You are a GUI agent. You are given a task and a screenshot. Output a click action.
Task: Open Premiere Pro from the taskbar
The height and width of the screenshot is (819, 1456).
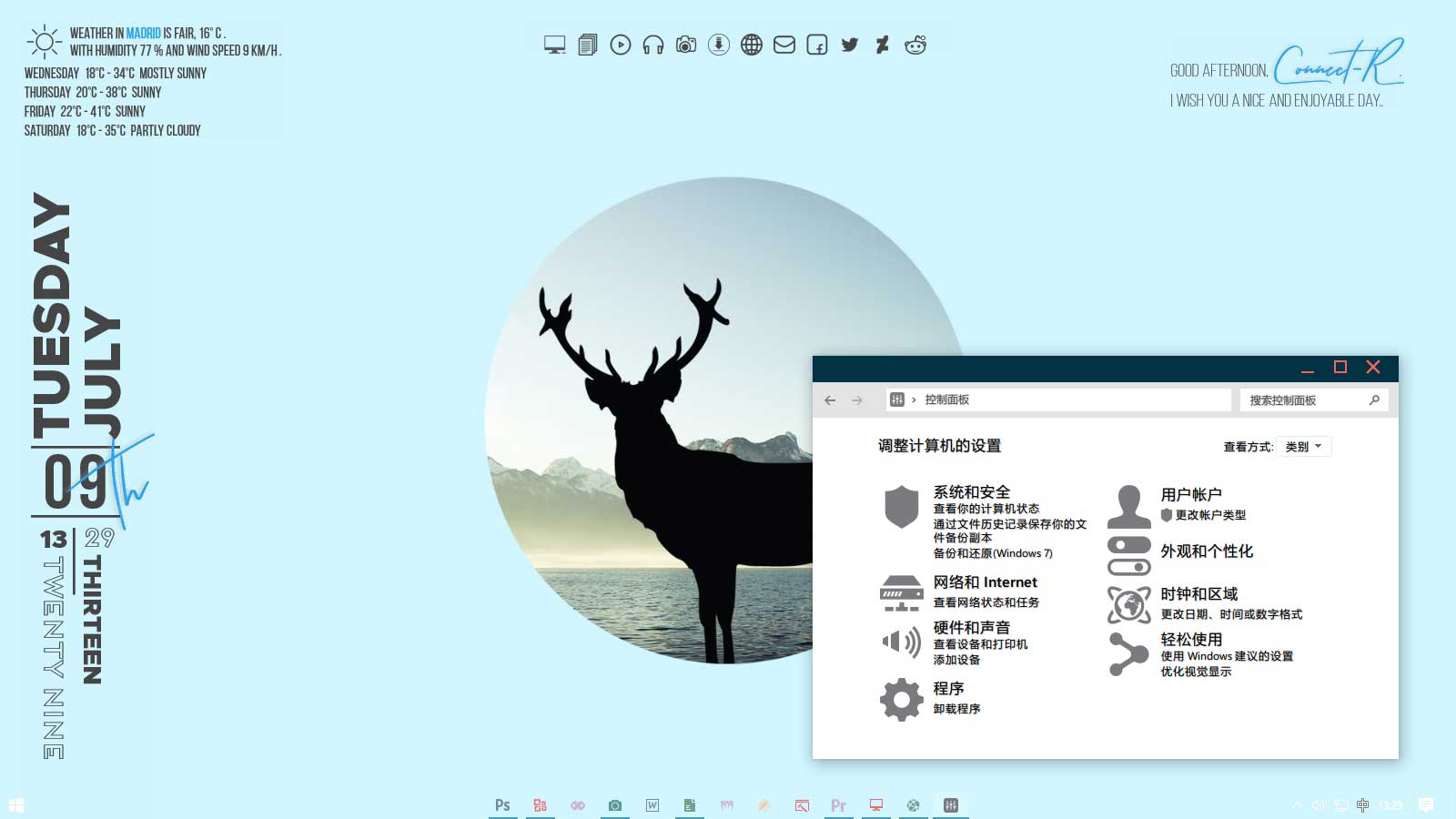[x=838, y=805]
